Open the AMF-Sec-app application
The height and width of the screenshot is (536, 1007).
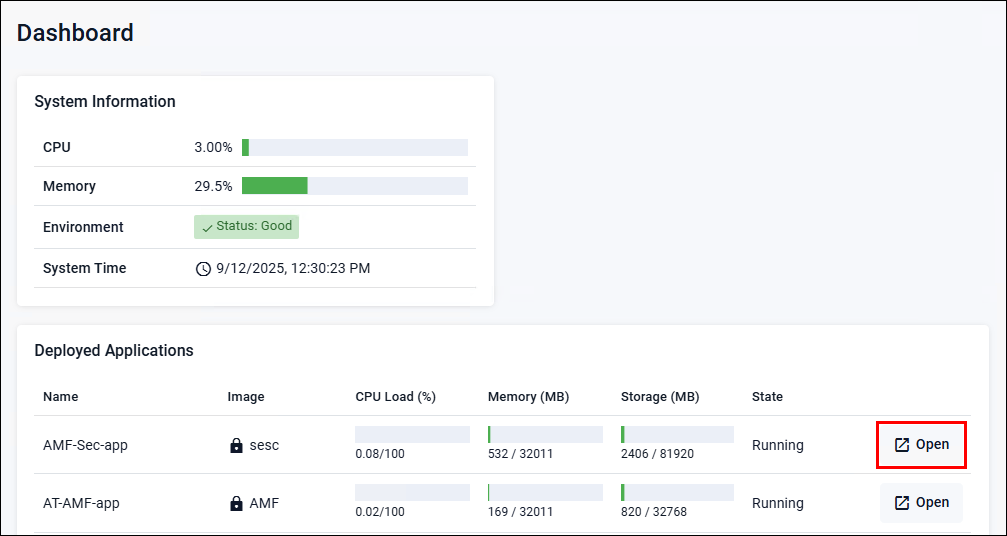[921, 444]
